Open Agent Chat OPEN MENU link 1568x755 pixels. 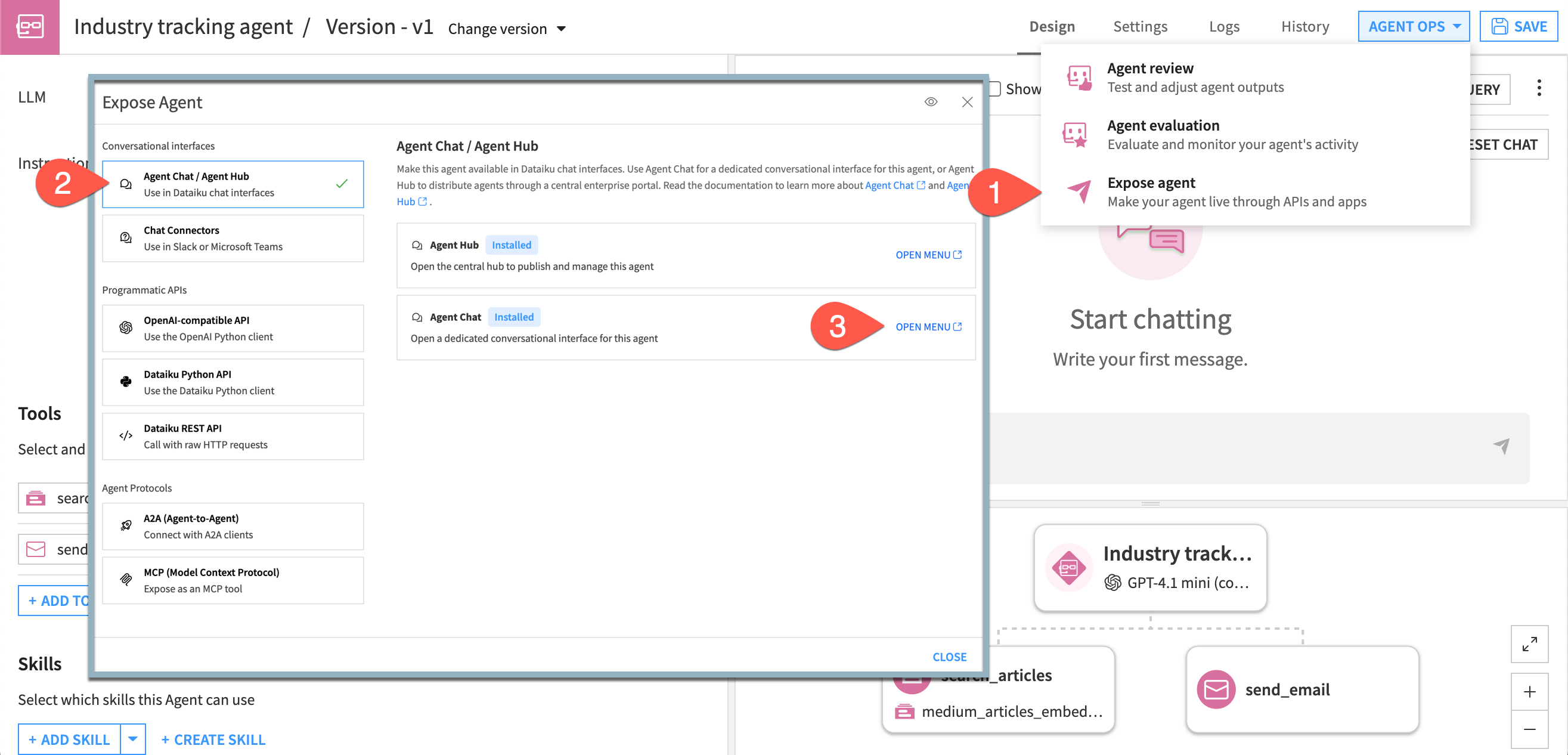pos(928,326)
